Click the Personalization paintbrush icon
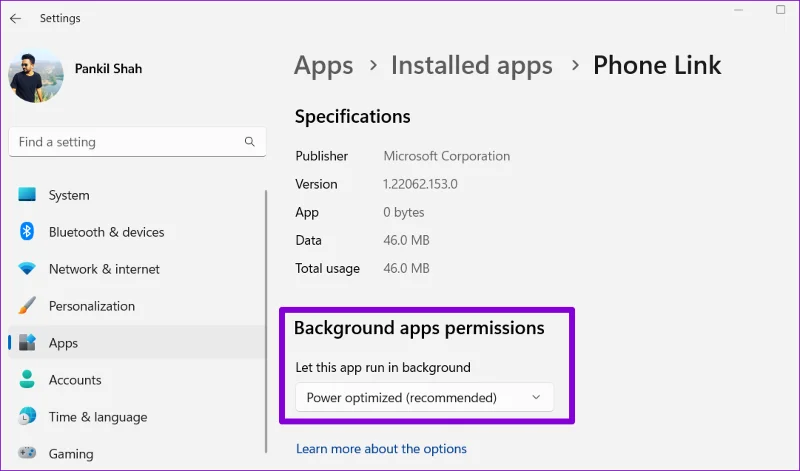 click(27, 305)
